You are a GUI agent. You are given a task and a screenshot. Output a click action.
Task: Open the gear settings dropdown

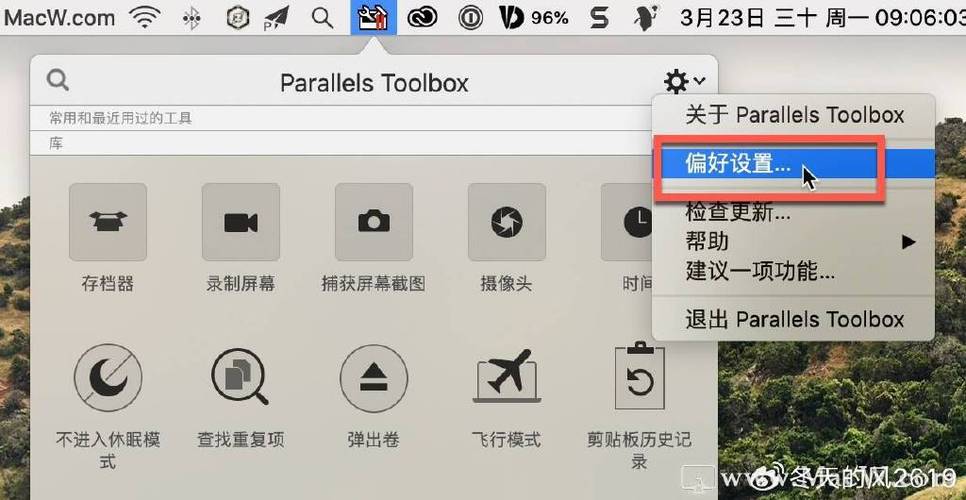click(684, 81)
